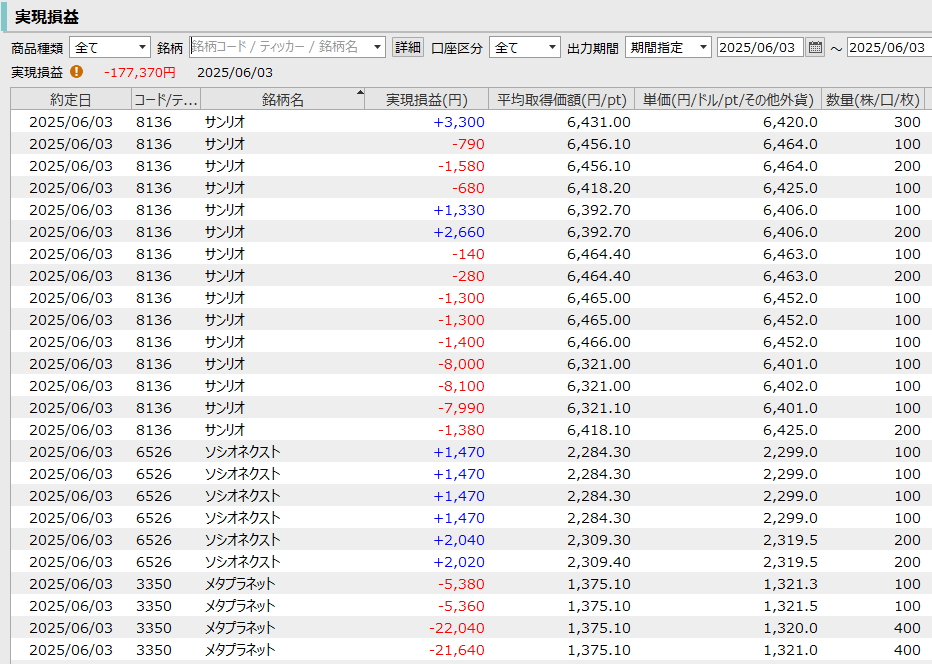Viewport: 932px width, 664px height.
Task: Expand the 銘柄 code search combo box
Action: click(377, 47)
